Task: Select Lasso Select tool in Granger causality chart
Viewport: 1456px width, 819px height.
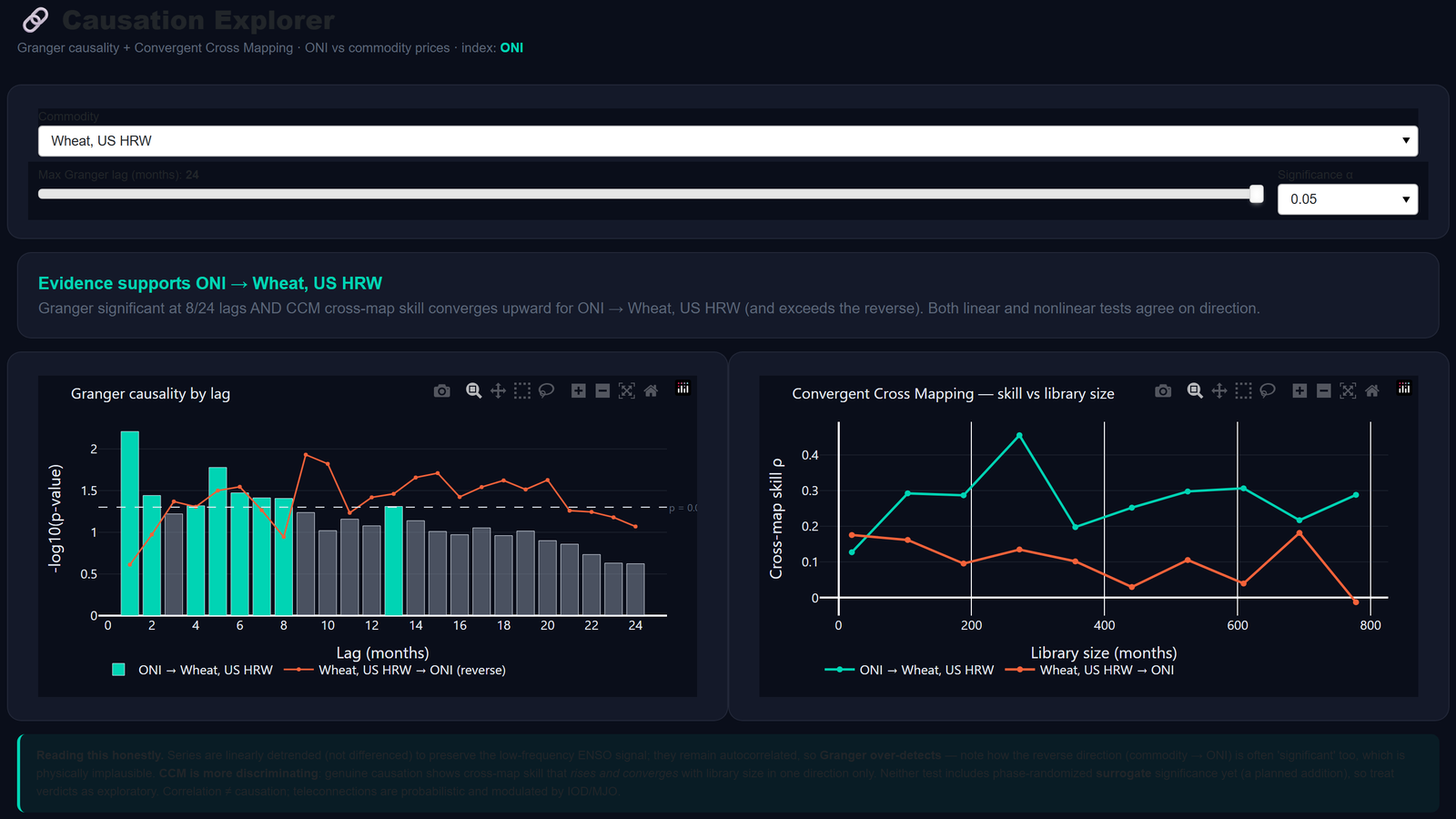Action: point(547,390)
